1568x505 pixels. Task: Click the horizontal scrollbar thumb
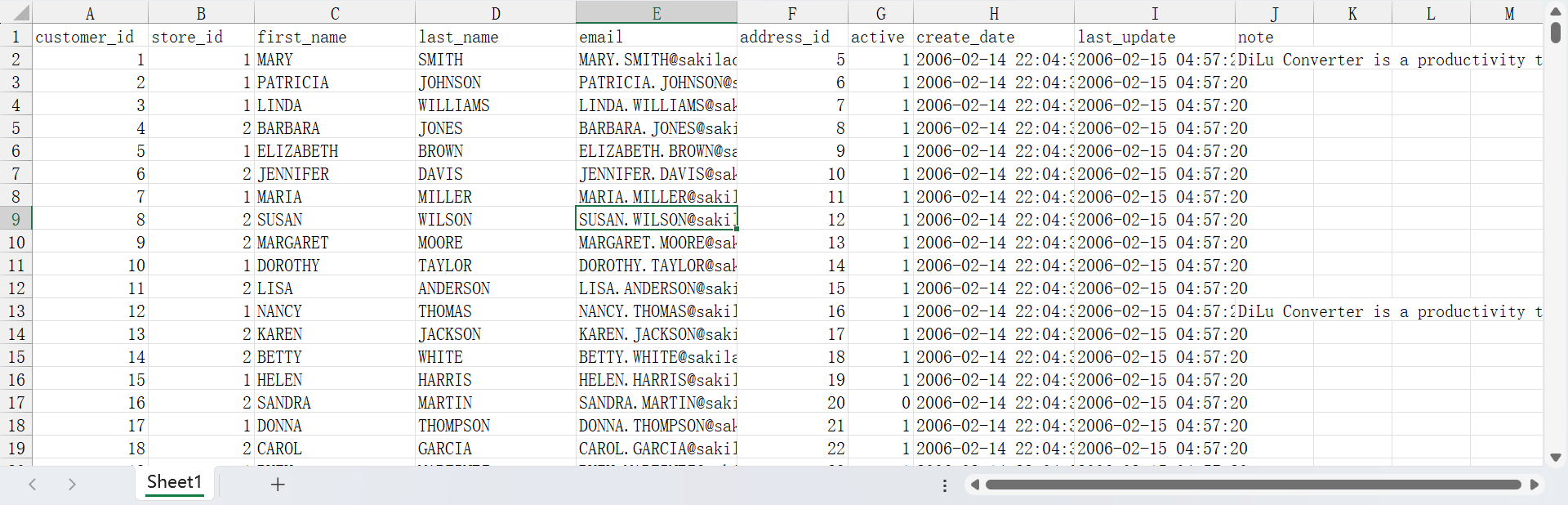1253,485
